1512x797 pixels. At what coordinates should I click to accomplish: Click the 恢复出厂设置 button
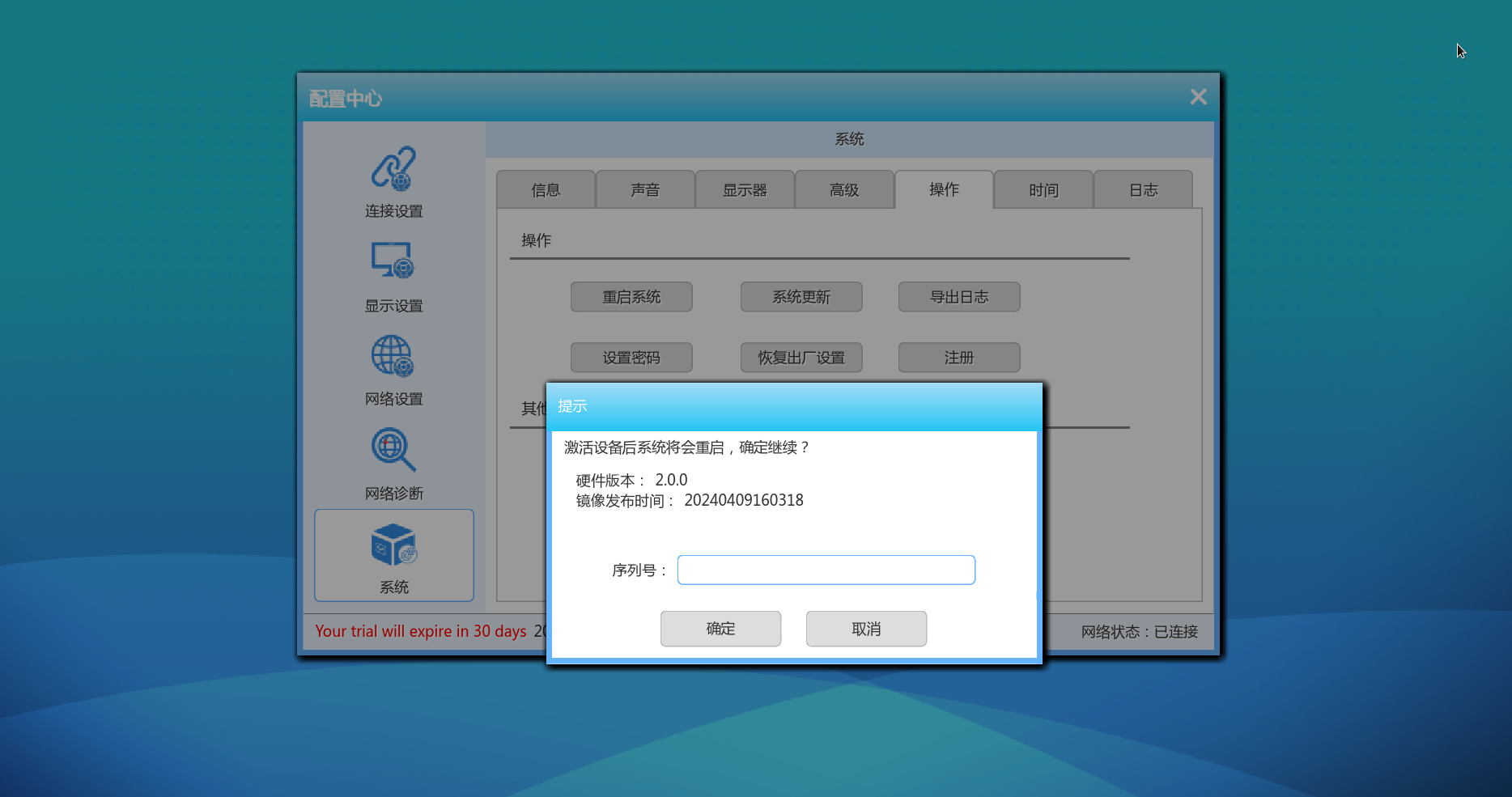[801, 358]
